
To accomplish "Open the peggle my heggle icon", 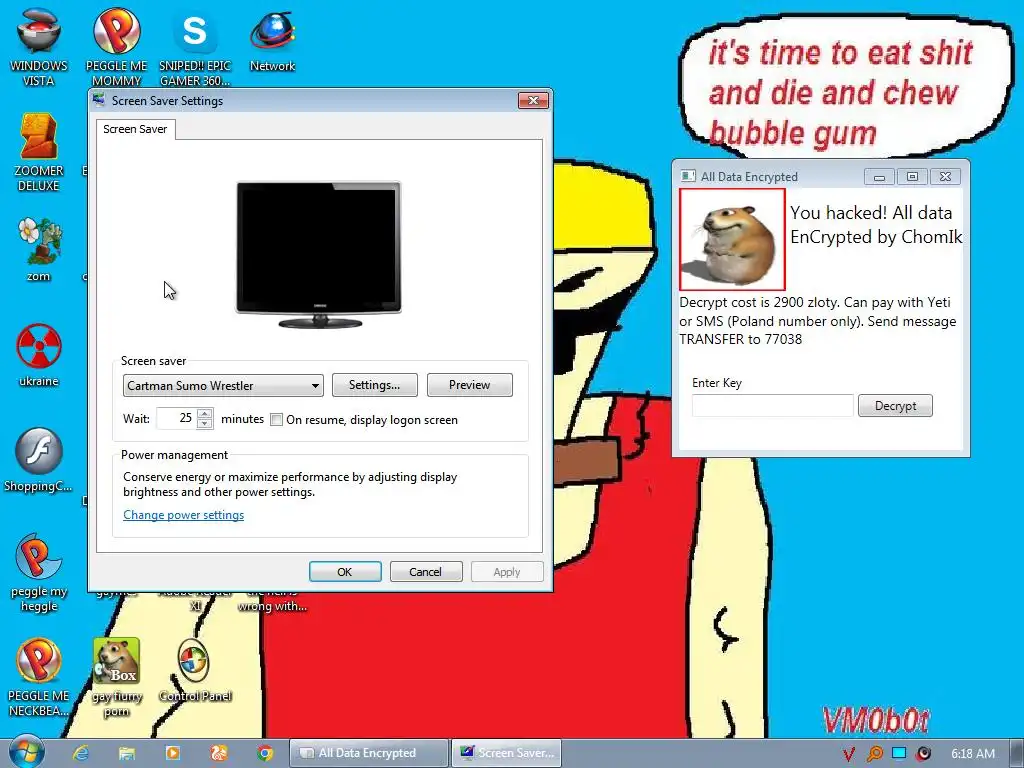I will click(39, 572).
